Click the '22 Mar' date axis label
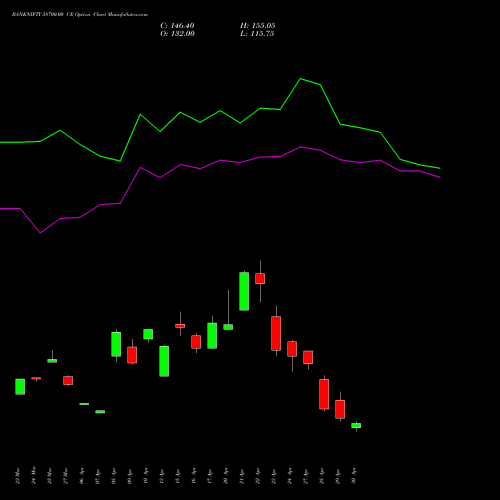500x500 pixels. (x=18, y=476)
